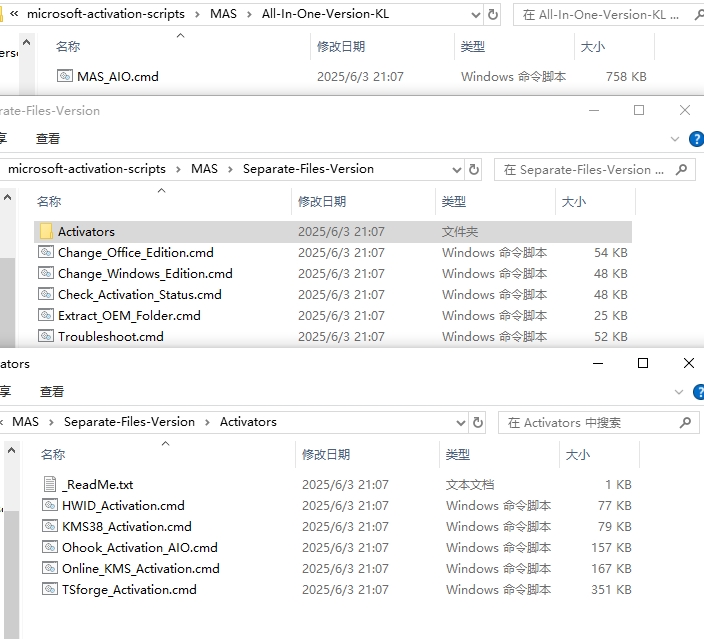Open breadcrumb chevron after MAS in All-In-One-Version-KL window

tap(249, 14)
